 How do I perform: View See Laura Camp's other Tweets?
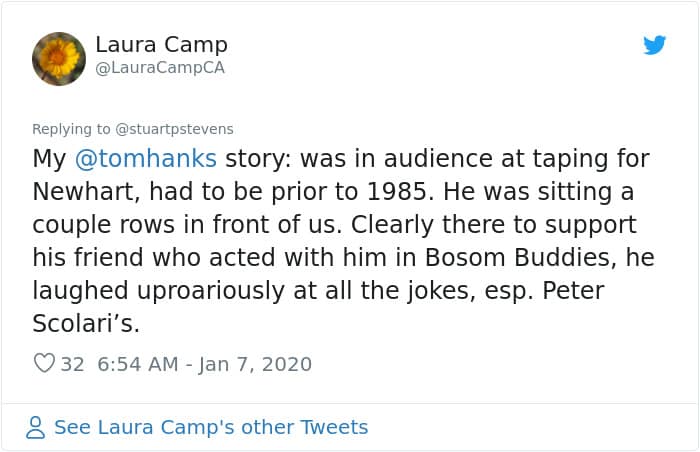coord(211,427)
